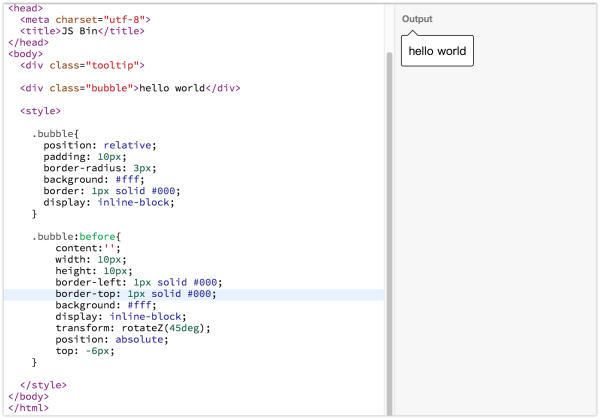
Task: Click the .bubble selector line
Action: pos(55,134)
